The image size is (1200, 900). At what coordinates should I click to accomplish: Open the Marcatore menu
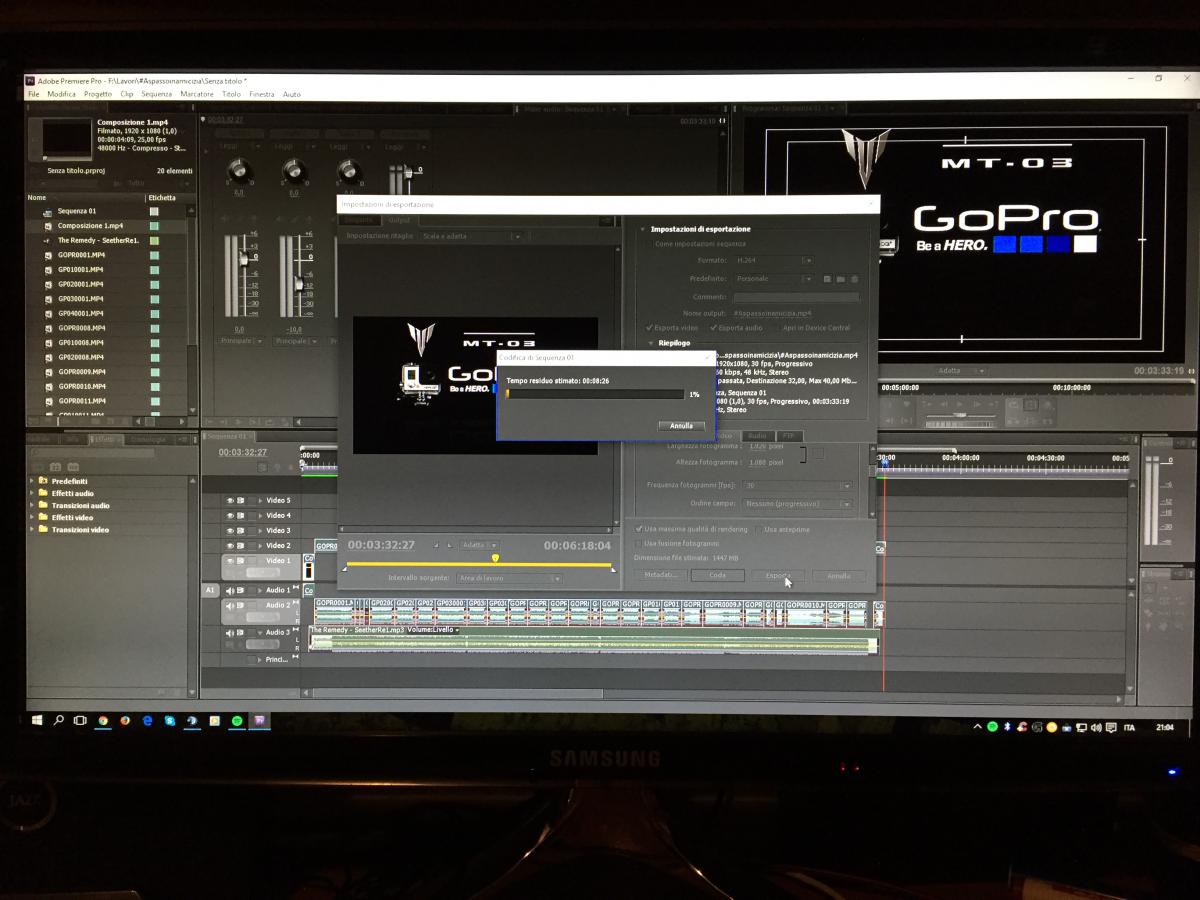(197, 94)
